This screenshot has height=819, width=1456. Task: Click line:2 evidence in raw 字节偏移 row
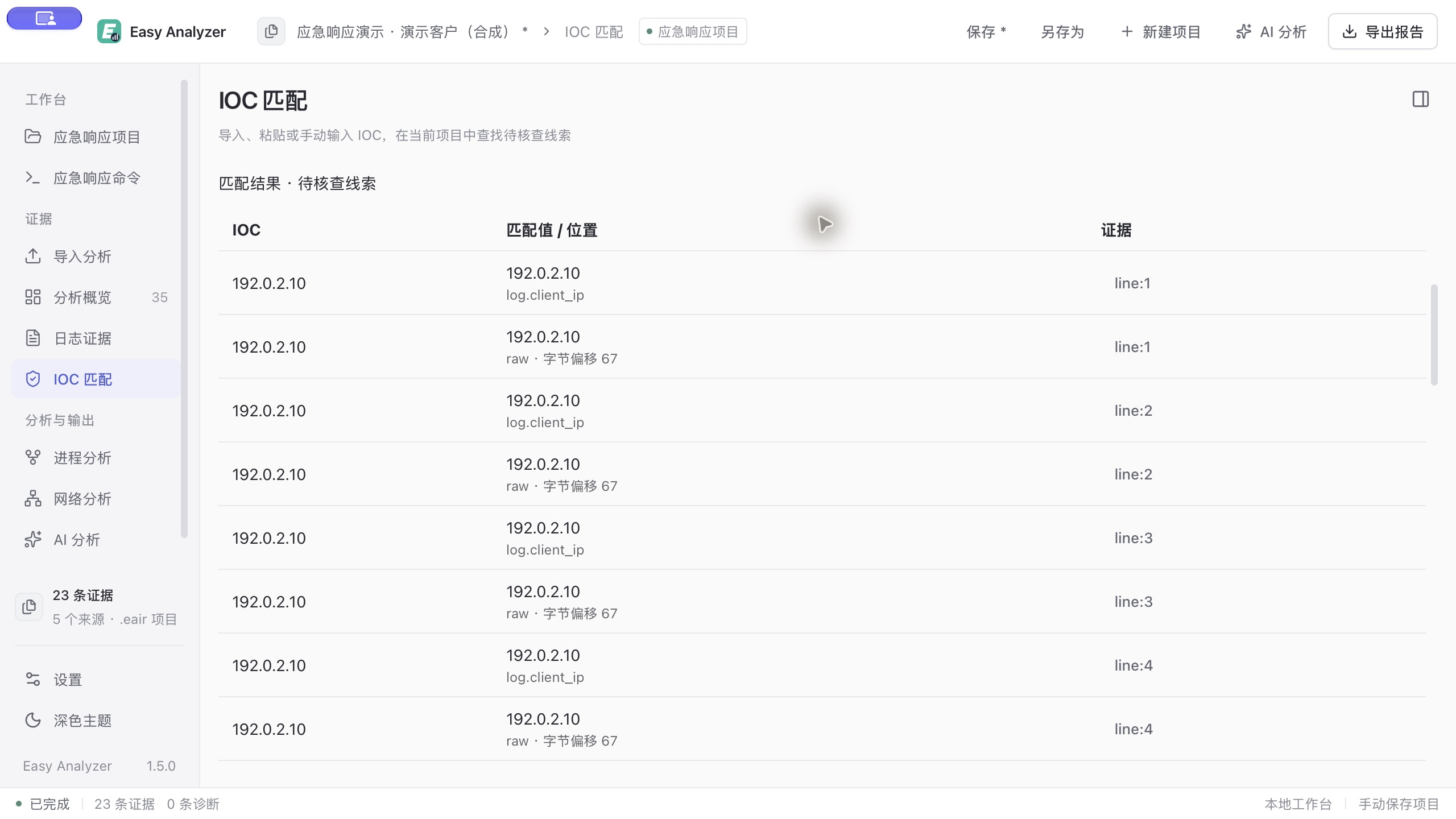(x=1133, y=474)
